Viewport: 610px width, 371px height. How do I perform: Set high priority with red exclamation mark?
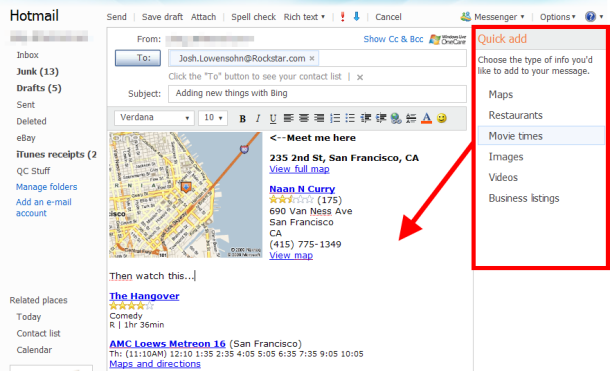pyautogui.click(x=342, y=17)
